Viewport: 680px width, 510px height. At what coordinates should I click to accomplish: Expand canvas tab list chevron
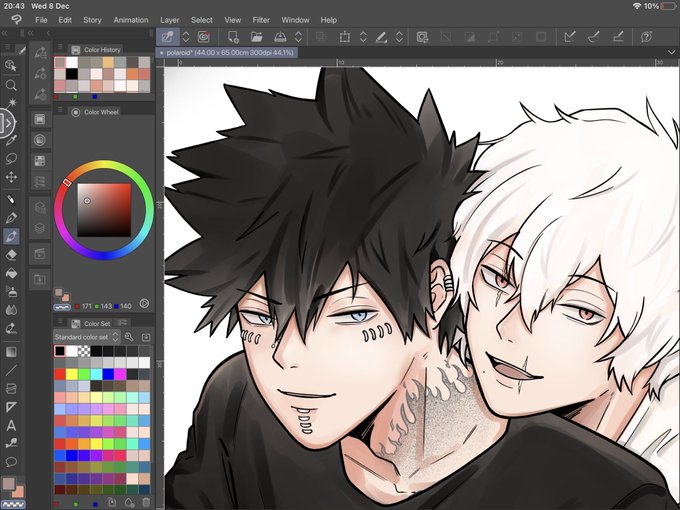(x=671, y=52)
